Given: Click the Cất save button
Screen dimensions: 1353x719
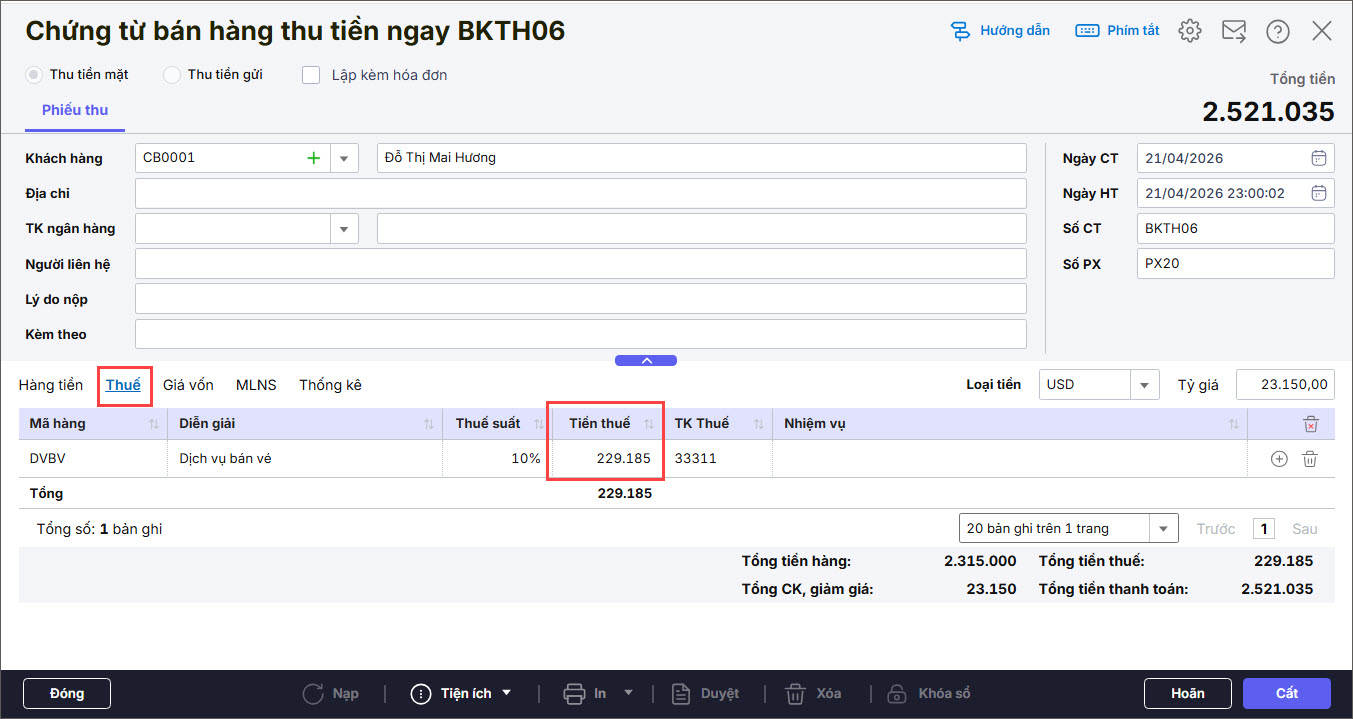Looking at the screenshot, I should coord(1286,693).
